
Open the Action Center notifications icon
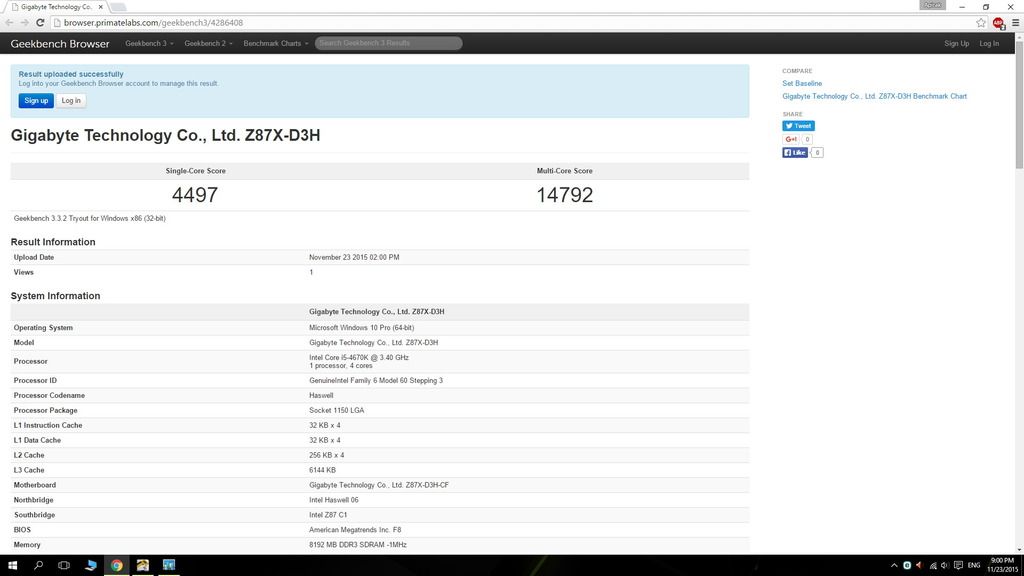click(x=958, y=566)
